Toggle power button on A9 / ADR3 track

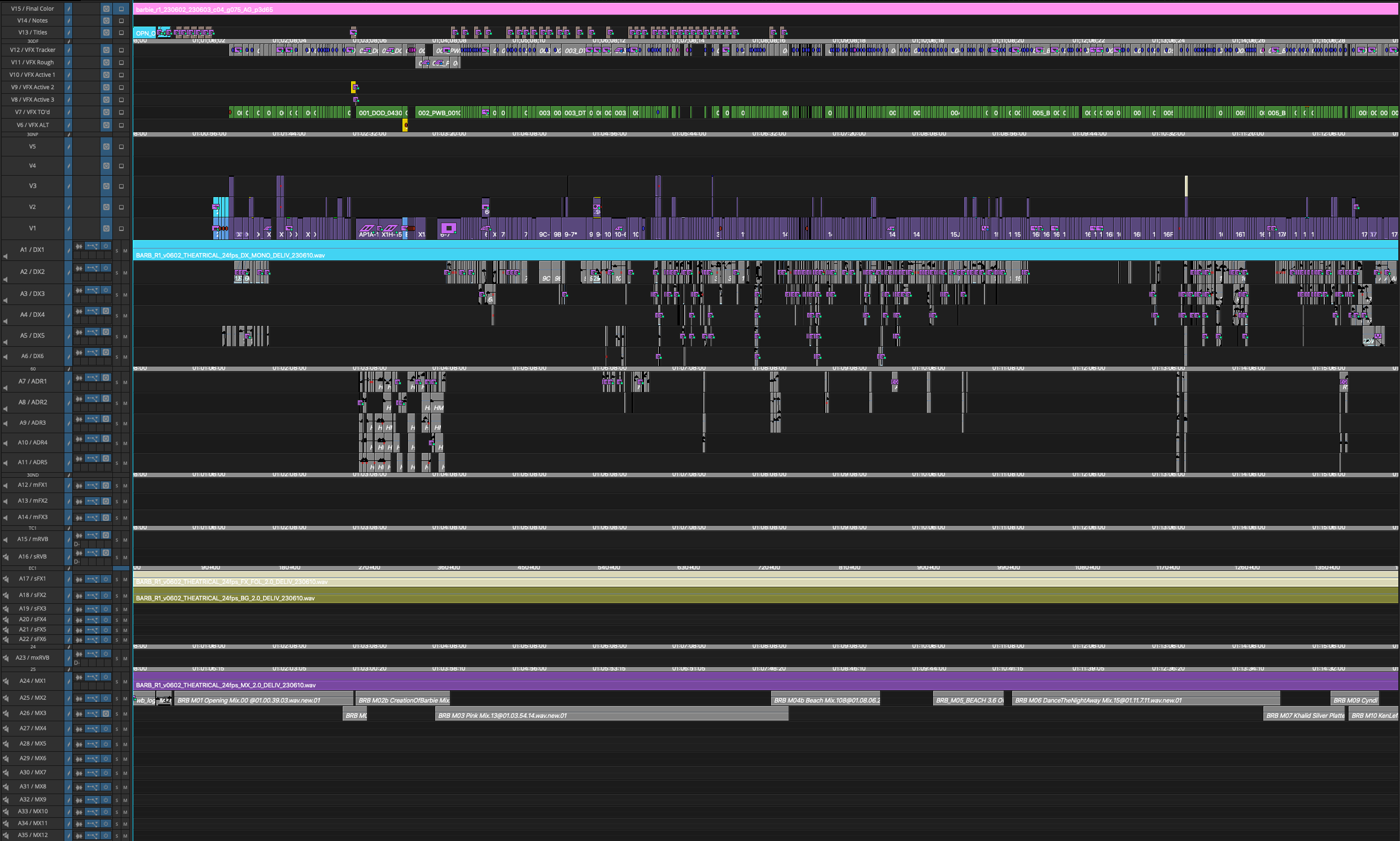click(106, 419)
